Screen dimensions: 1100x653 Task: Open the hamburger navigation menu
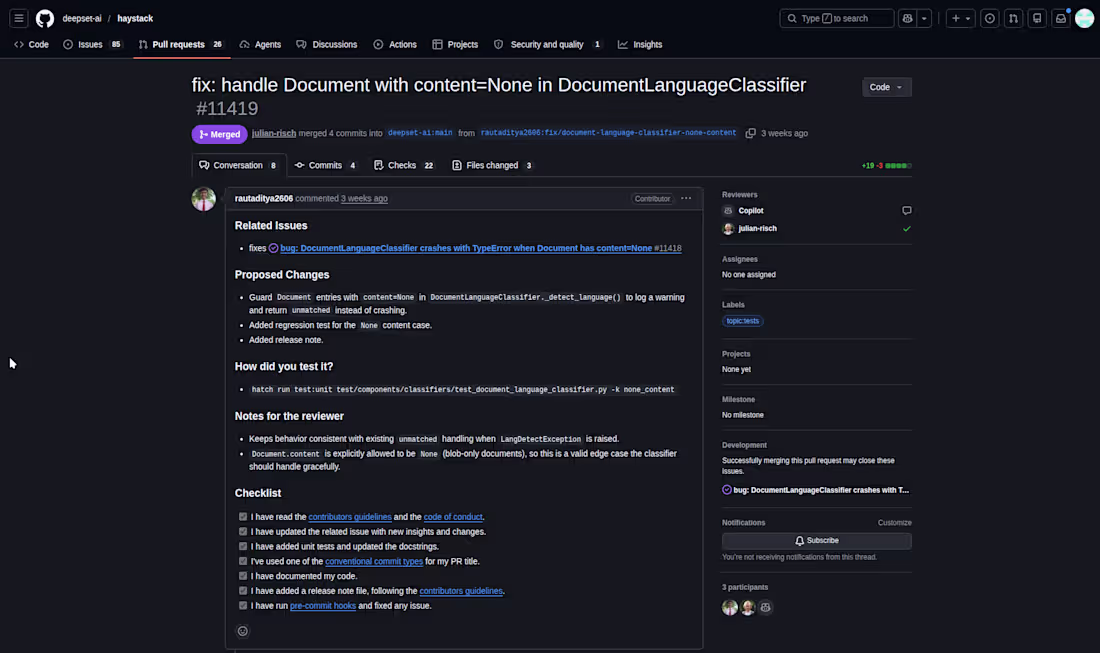[x=19, y=18]
